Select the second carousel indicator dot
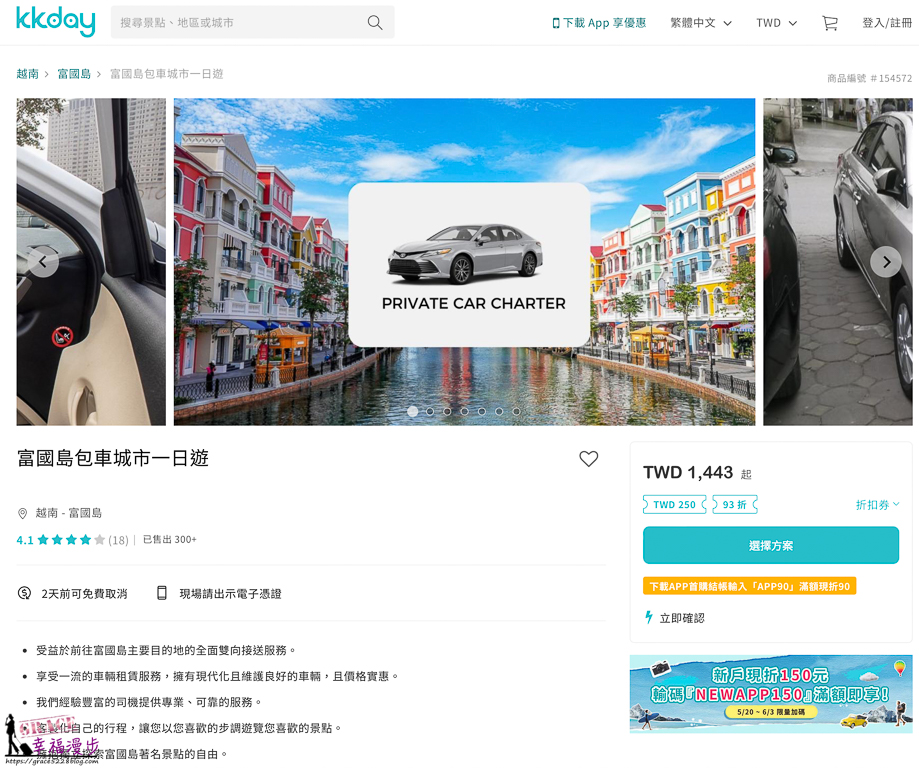The width and height of the screenshot is (919, 768). (430, 412)
